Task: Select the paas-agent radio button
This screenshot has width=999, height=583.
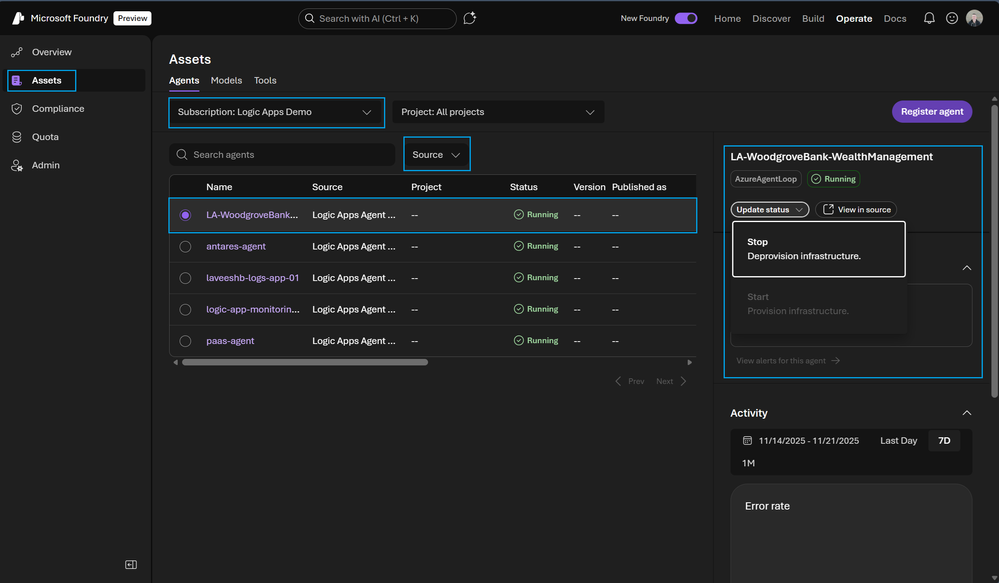Action: point(185,341)
